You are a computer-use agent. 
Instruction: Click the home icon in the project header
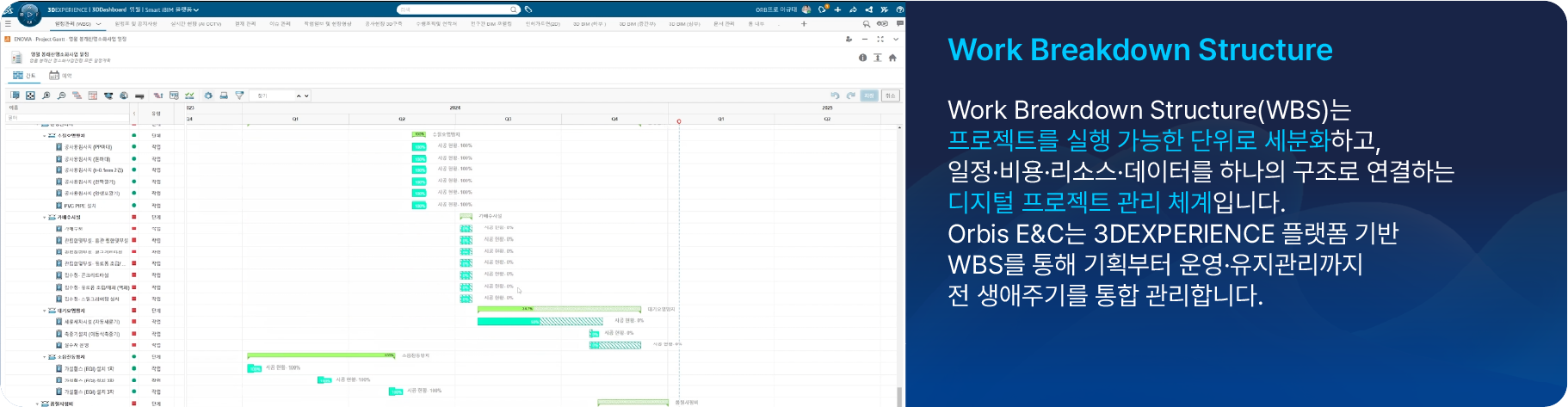pyautogui.click(x=892, y=58)
